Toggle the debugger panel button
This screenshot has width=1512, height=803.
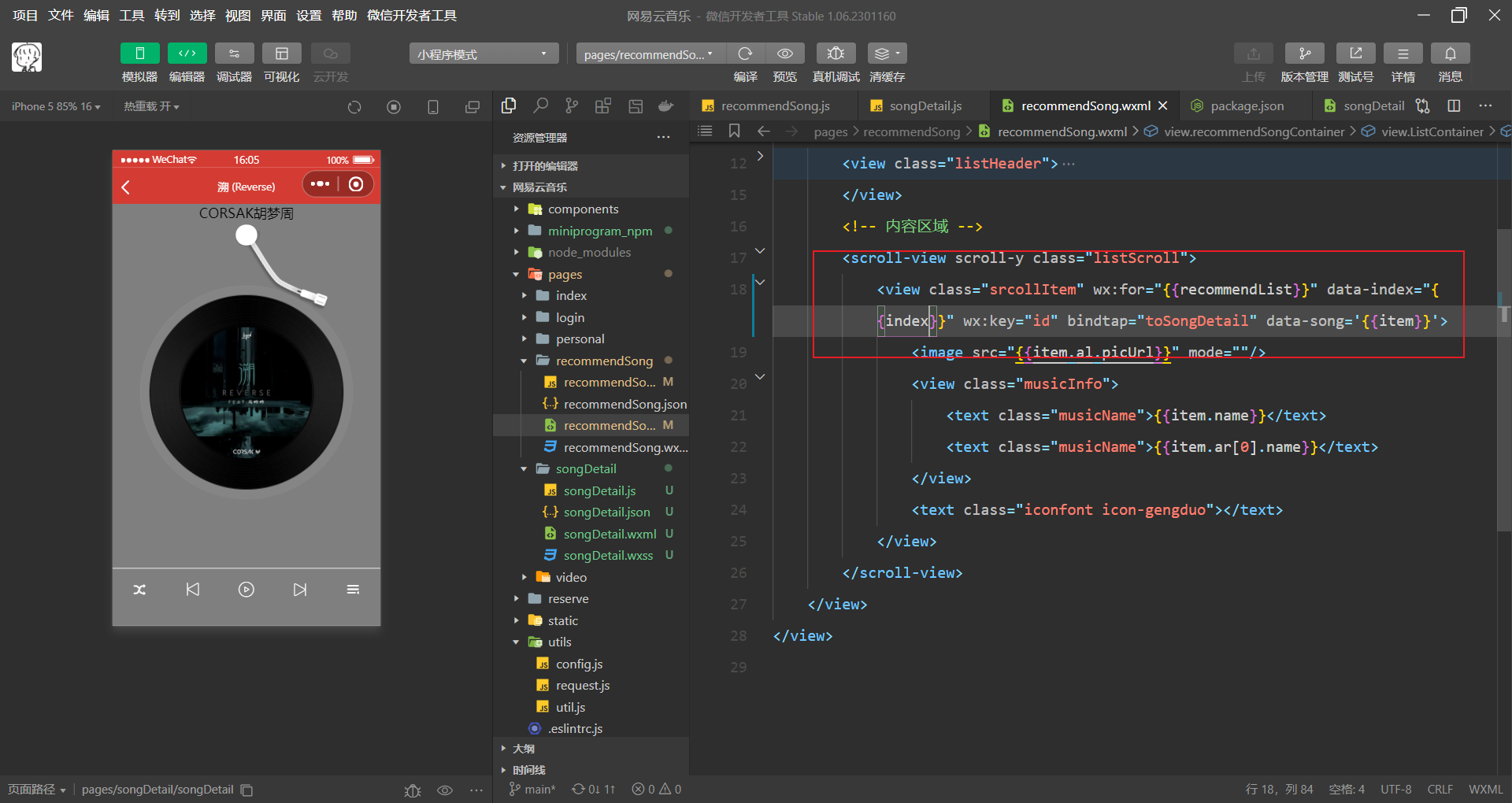pos(234,54)
